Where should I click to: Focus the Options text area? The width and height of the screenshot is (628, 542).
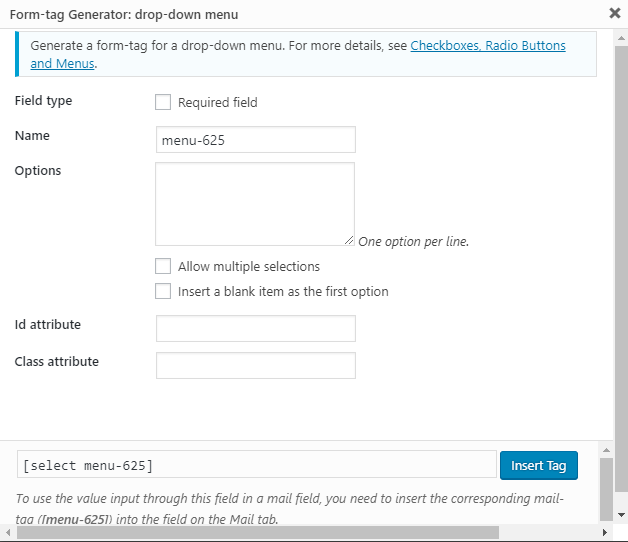click(x=254, y=203)
